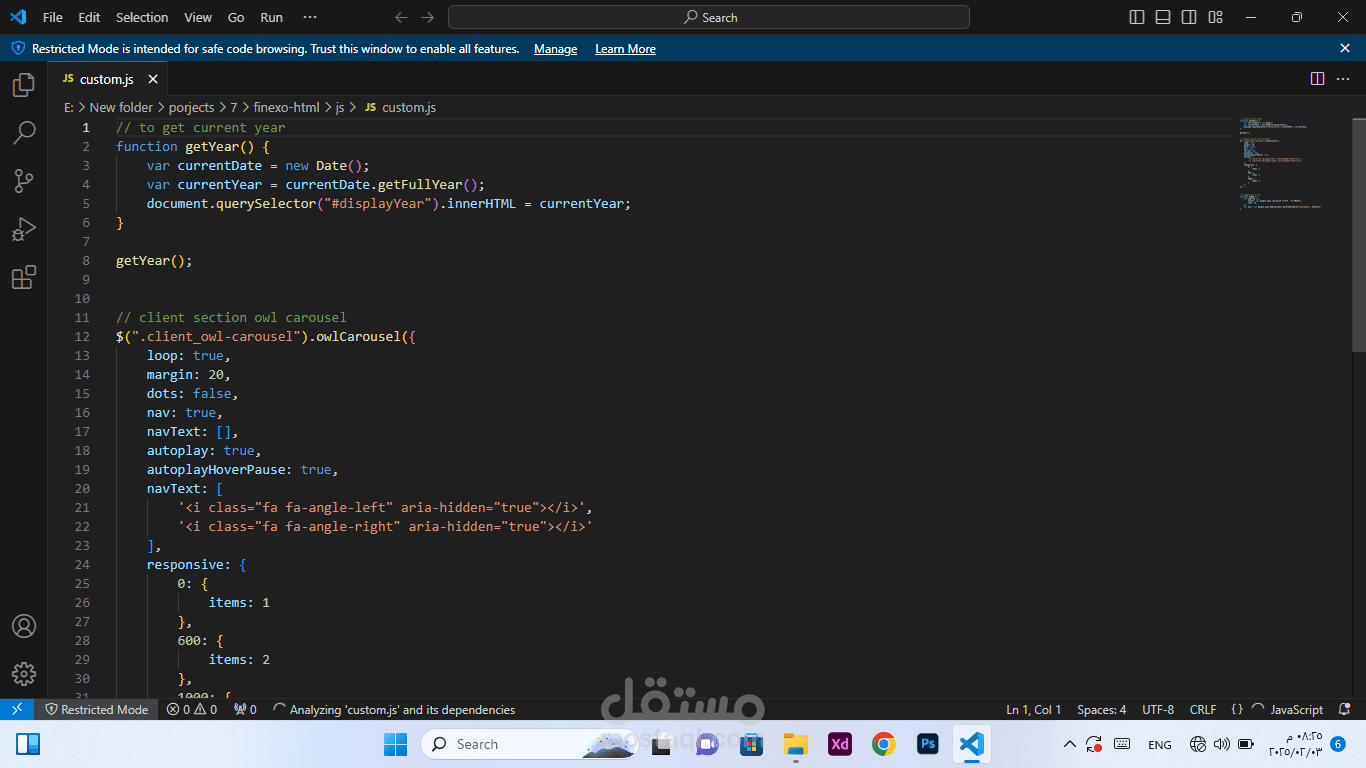Screen dimensions: 1366x768
Task: Open the File menu
Action: point(52,17)
